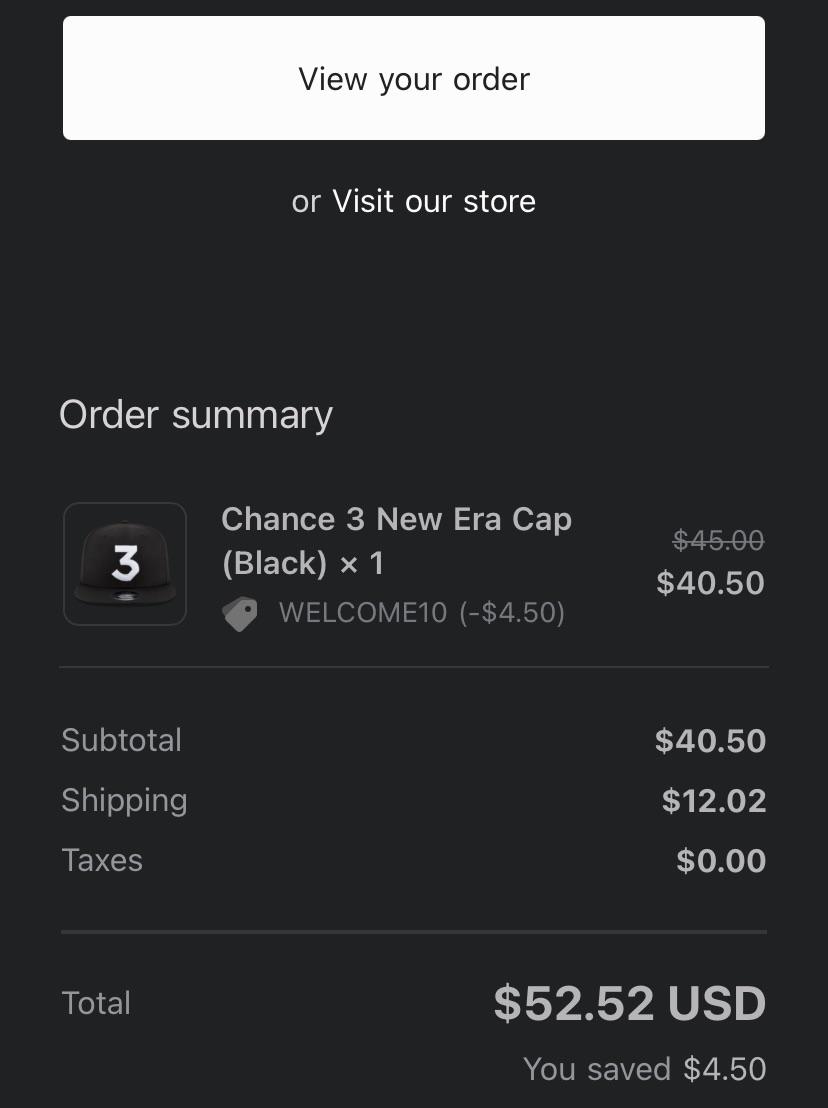Click the Total label
This screenshot has width=828, height=1108.
(x=95, y=1003)
